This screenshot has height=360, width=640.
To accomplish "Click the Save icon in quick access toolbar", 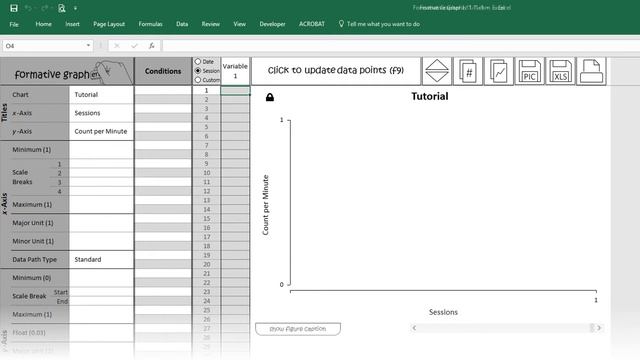I will pos(14,8).
